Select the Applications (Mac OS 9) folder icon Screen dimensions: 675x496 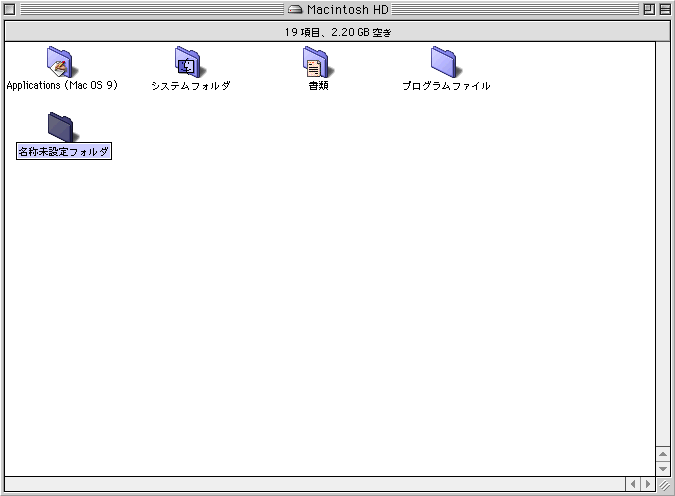pos(60,62)
